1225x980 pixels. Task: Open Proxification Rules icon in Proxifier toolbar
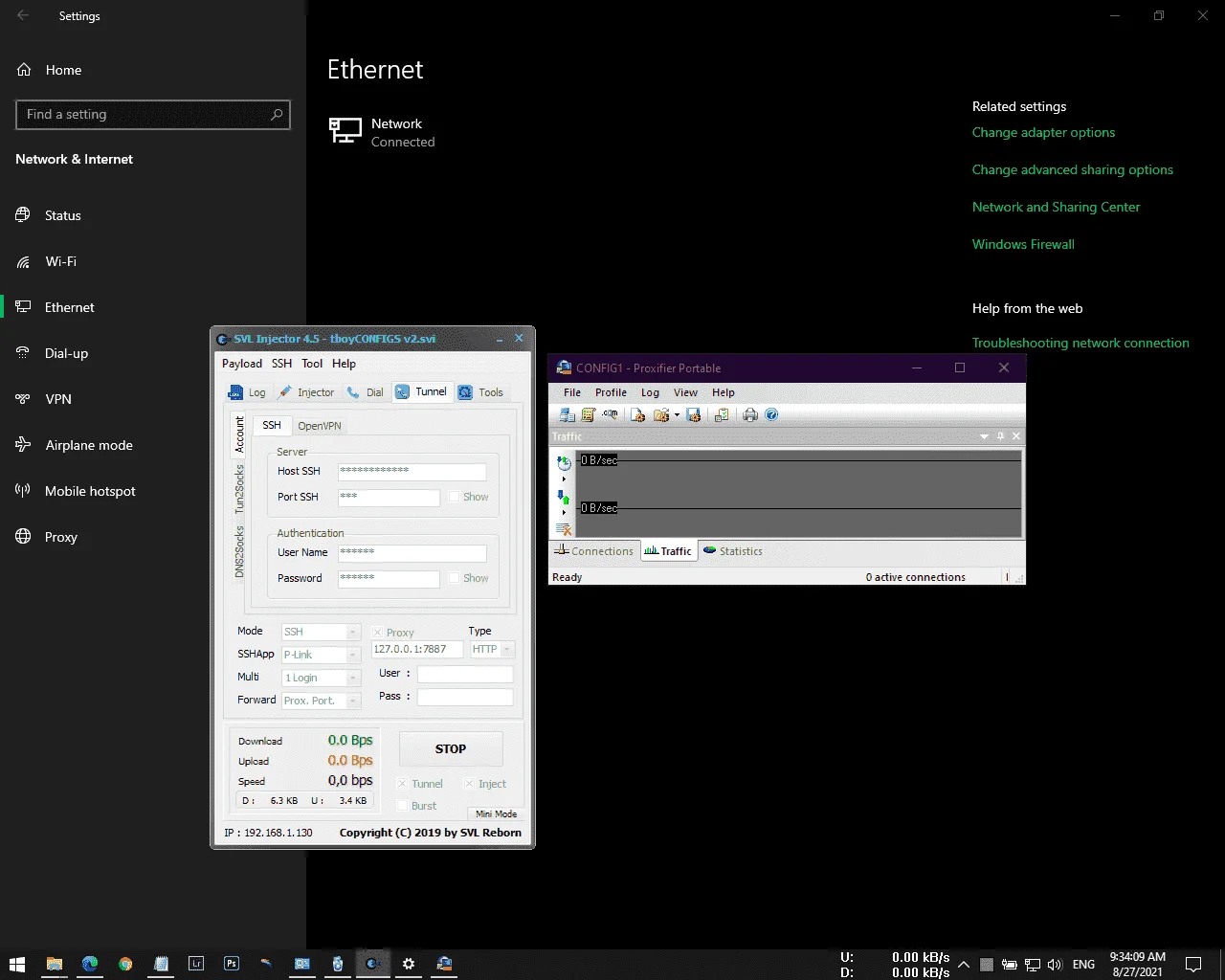tap(589, 414)
